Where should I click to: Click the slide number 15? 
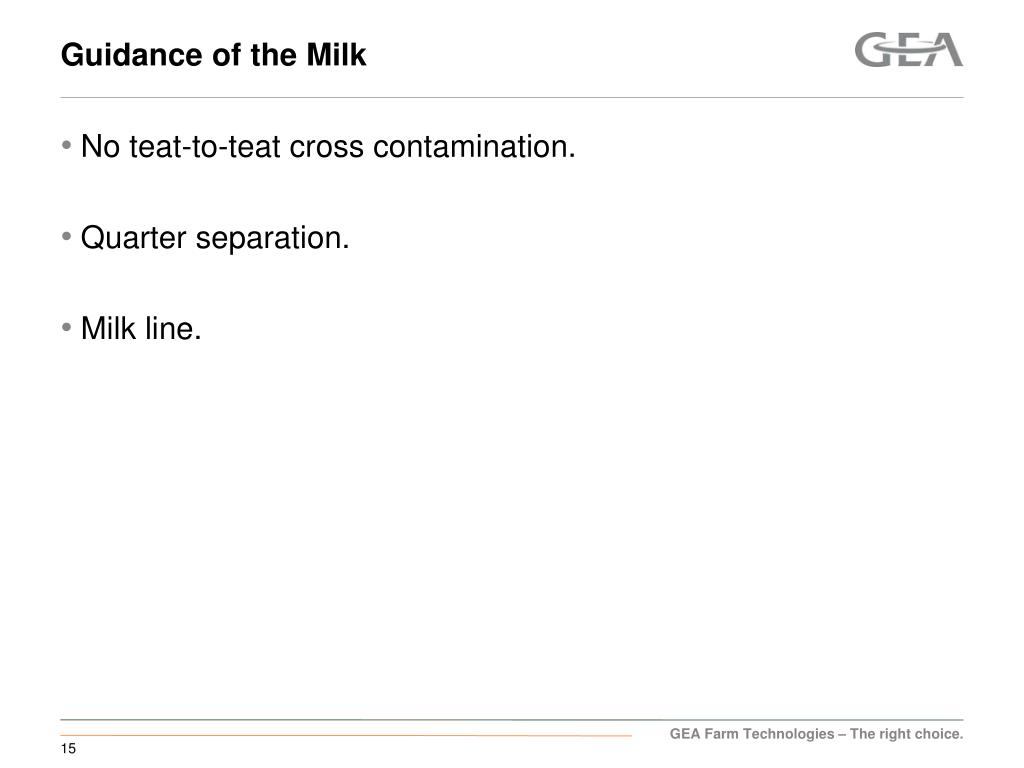(69, 749)
